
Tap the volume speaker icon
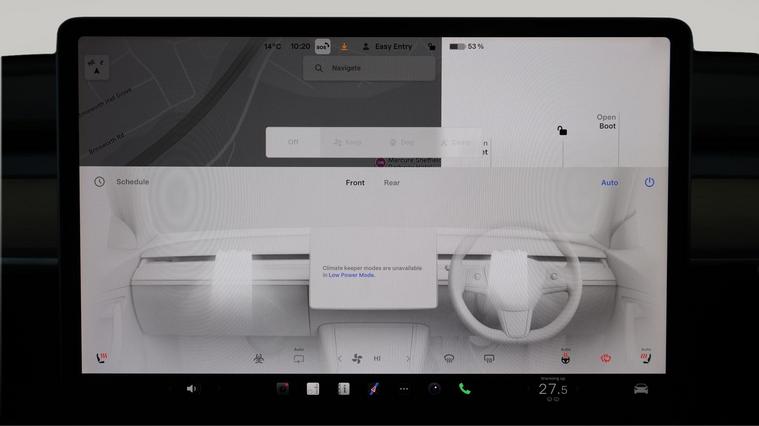(x=191, y=389)
